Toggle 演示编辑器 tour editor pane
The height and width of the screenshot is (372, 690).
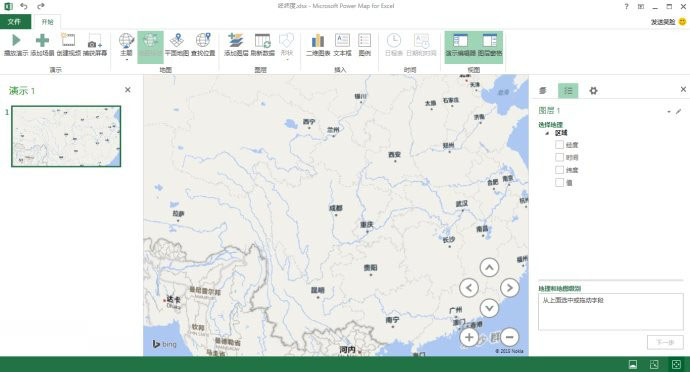[x=460, y=46]
